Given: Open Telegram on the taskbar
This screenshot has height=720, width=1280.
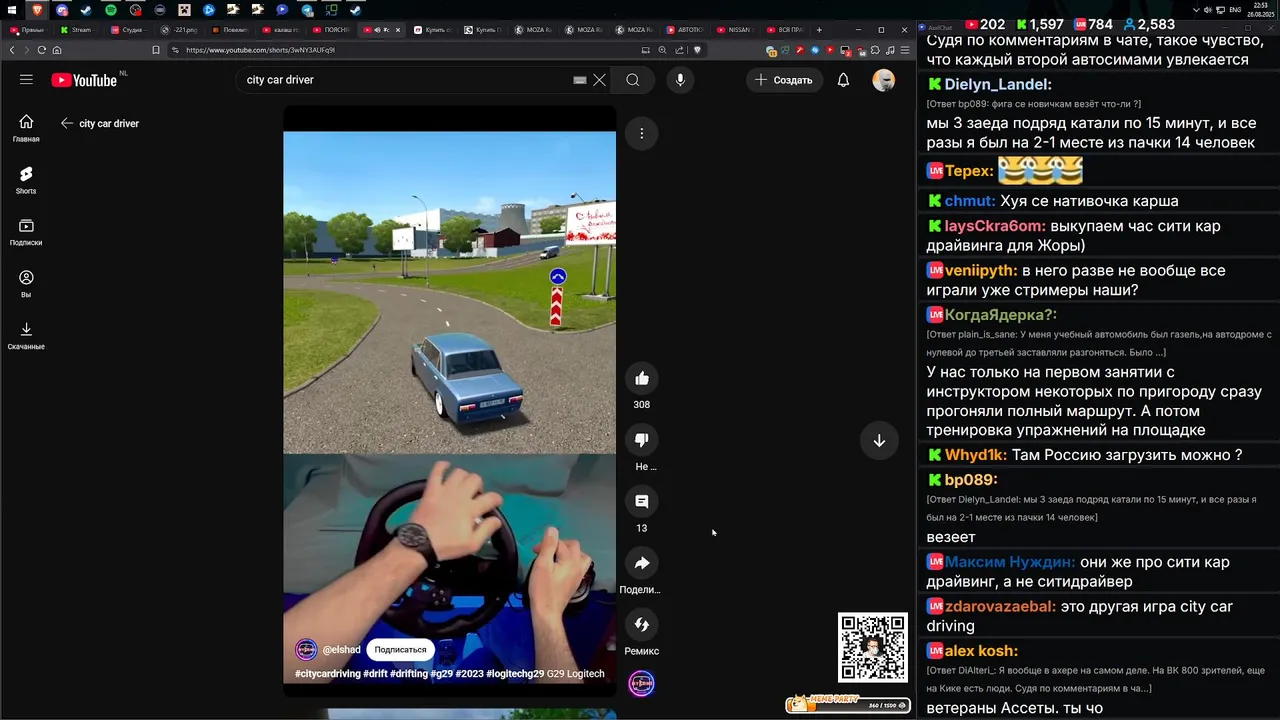Looking at the screenshot, I should pos(307,10).
